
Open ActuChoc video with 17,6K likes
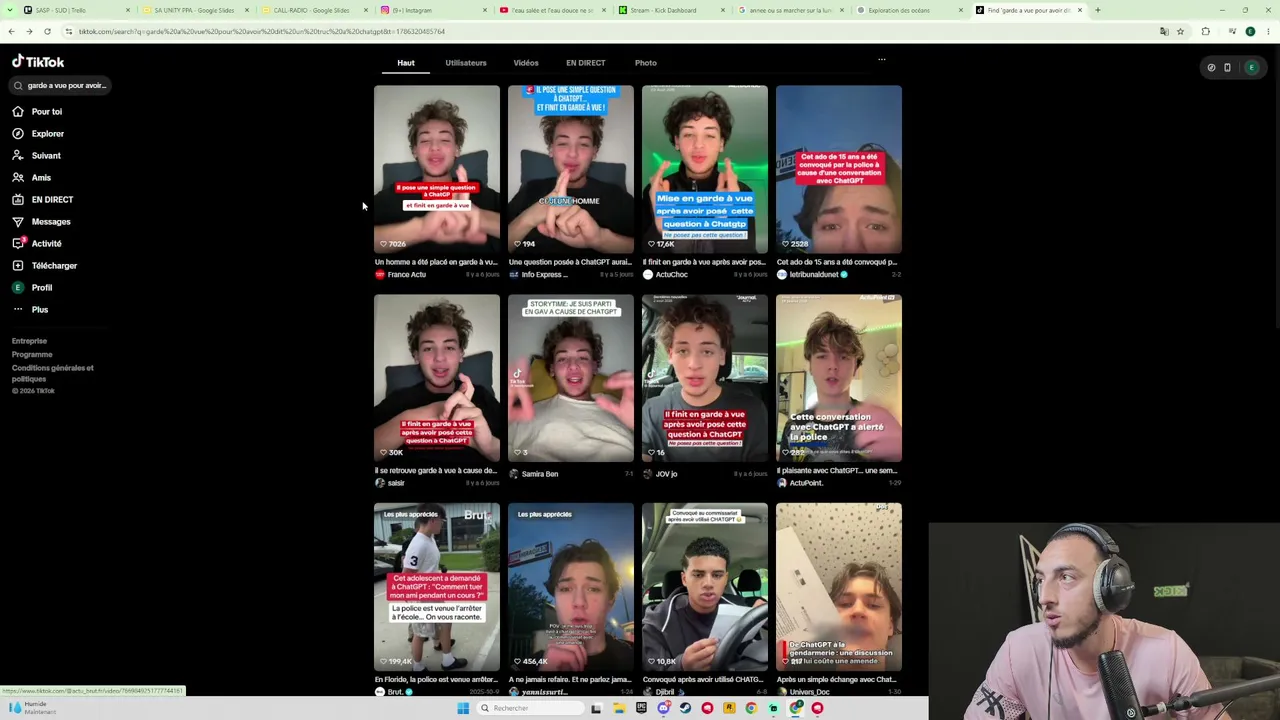pos(705,169)
